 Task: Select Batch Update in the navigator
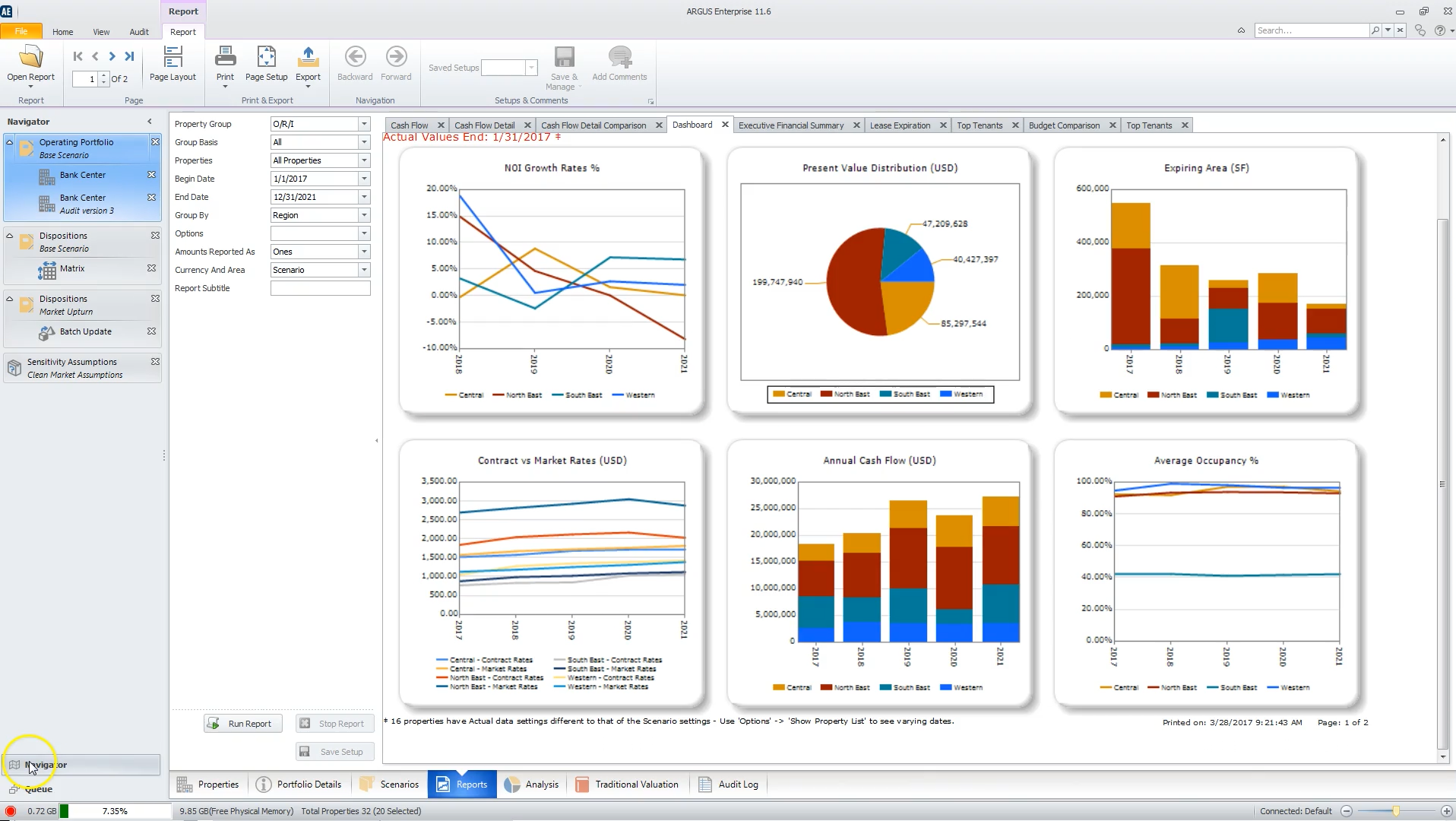[x=85, y=331]
